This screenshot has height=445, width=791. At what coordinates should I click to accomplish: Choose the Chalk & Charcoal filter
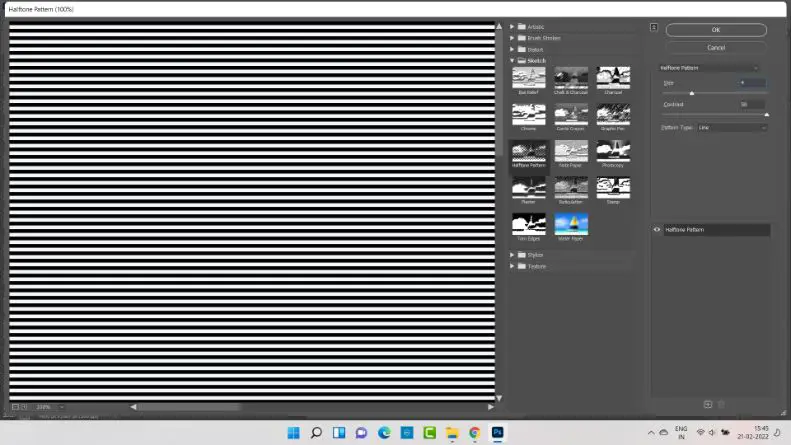click(571, 79)
